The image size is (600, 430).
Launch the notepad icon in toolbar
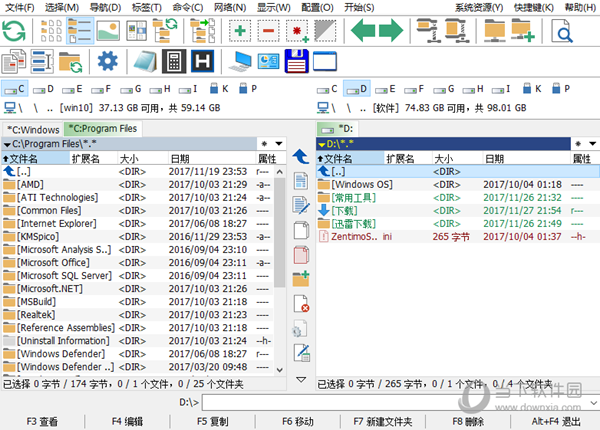pos(145,61)
